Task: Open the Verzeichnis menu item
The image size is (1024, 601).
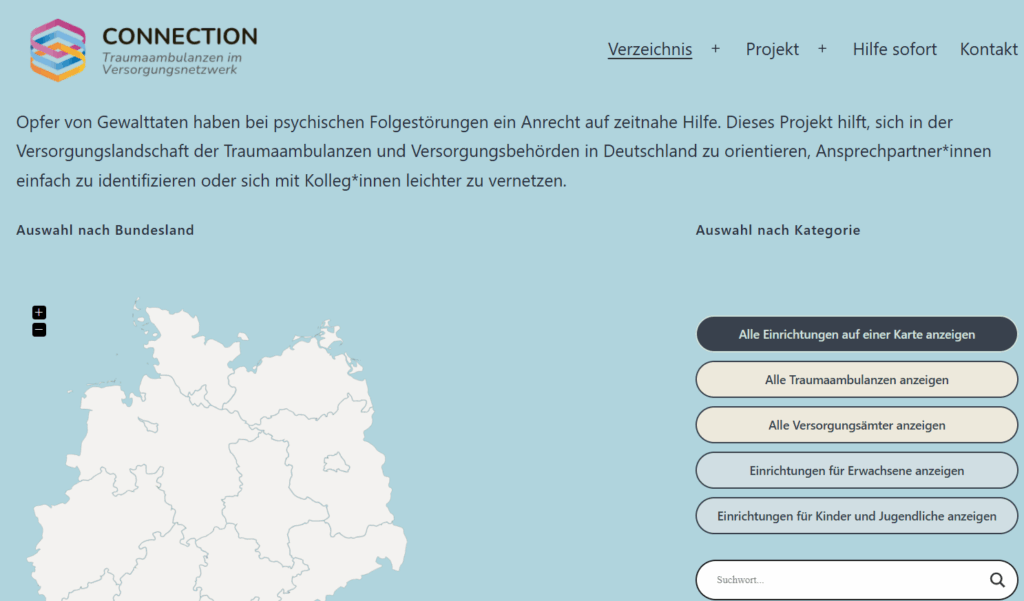Action: point(650,49)
